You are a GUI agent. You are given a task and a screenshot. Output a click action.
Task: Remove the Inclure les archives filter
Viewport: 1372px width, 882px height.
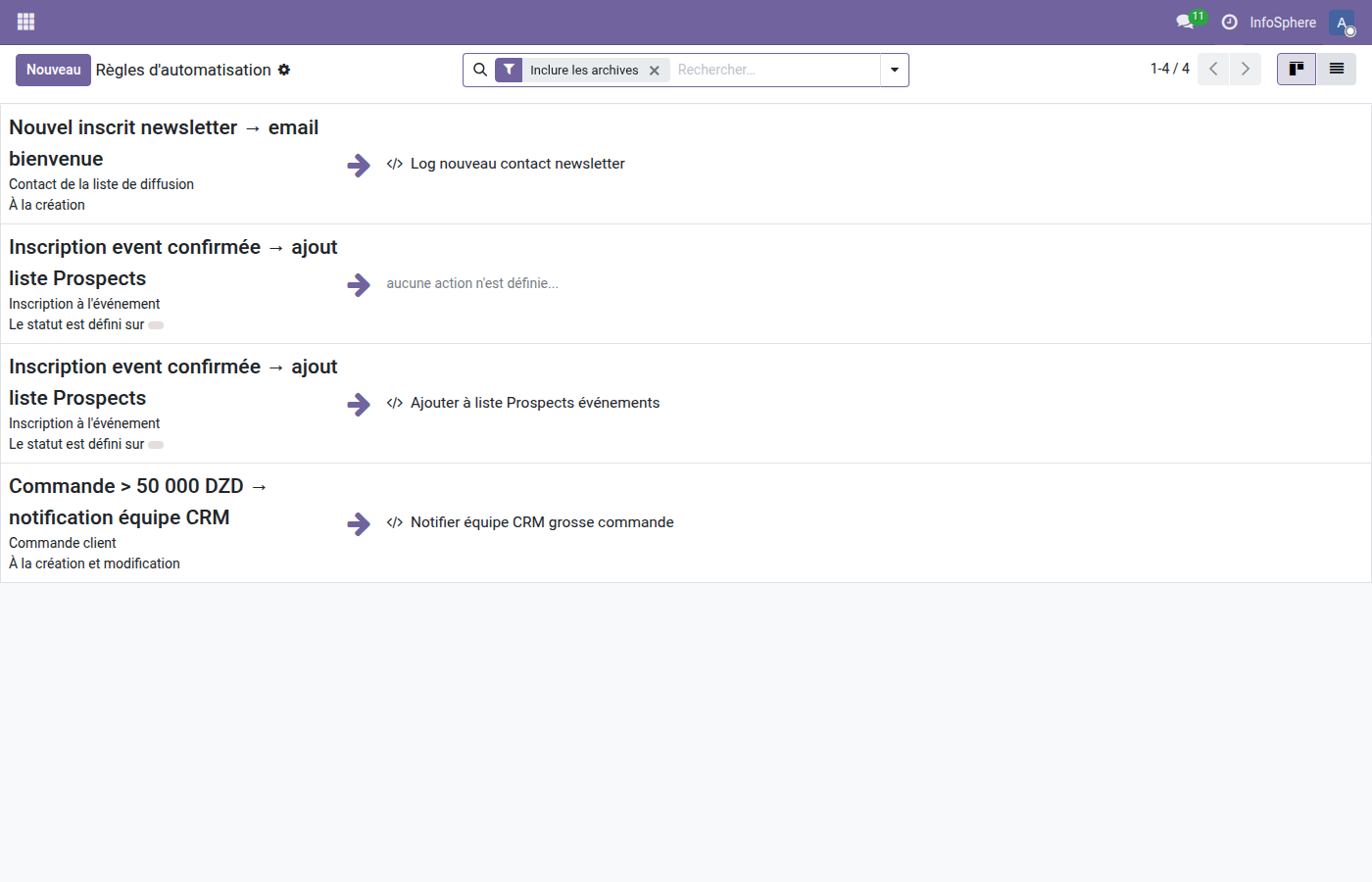click(655, 71)
